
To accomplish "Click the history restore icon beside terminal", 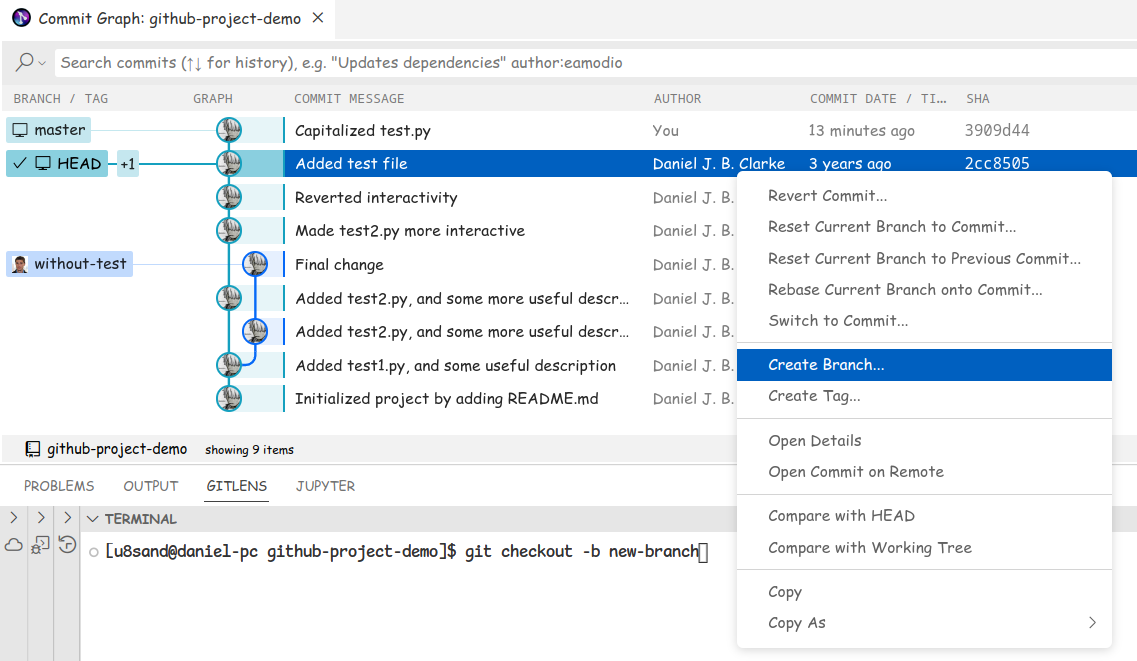I will click(x=67, y=545).
